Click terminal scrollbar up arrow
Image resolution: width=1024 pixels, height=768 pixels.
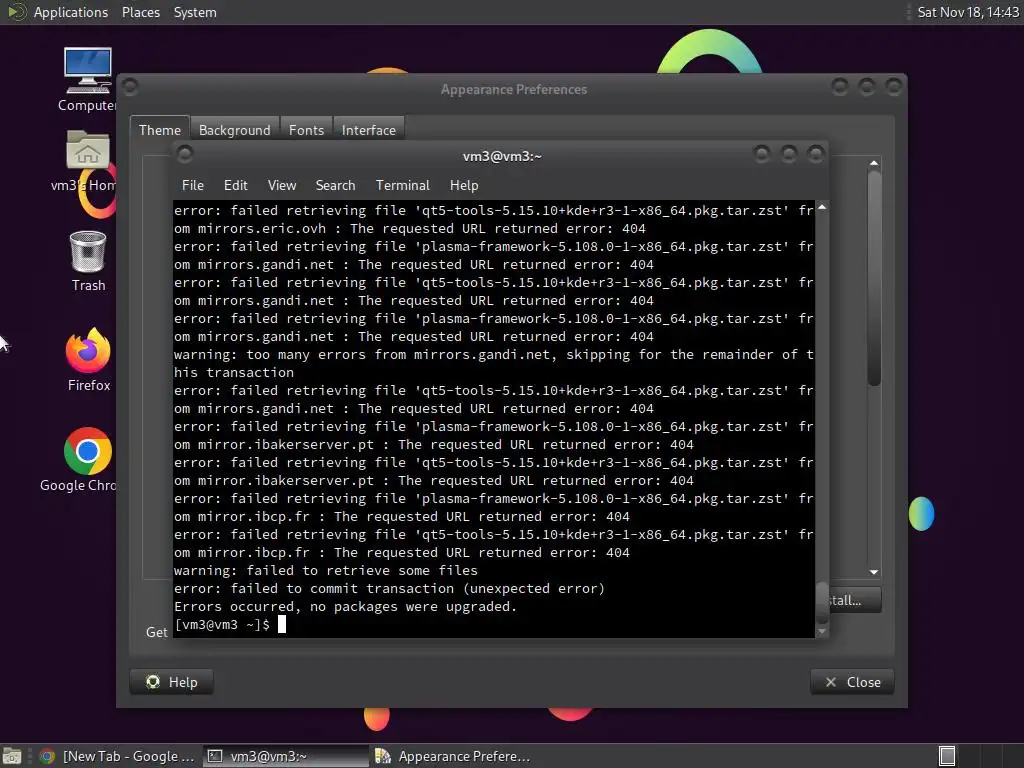(x=822, y=207)
